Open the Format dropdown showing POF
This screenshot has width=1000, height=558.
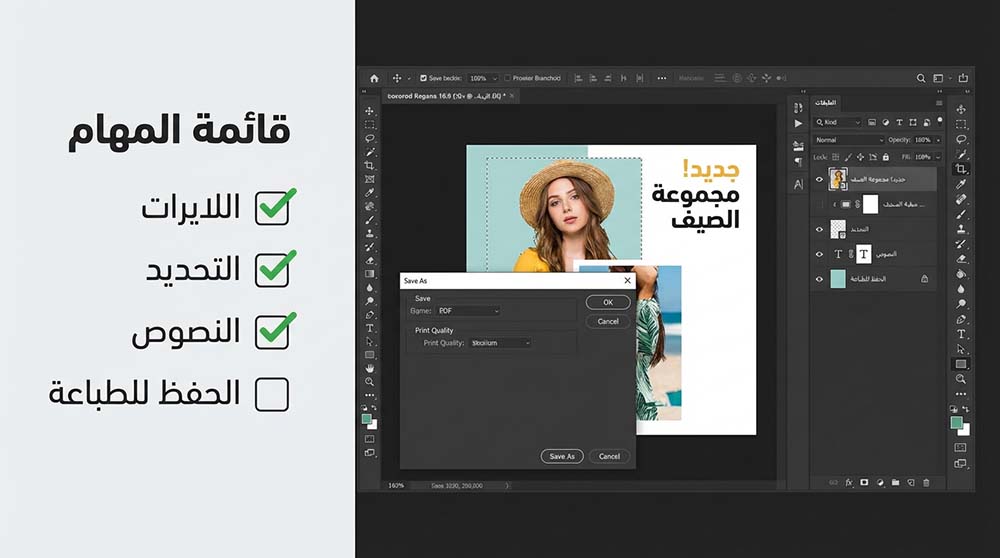tap(468, 311)
